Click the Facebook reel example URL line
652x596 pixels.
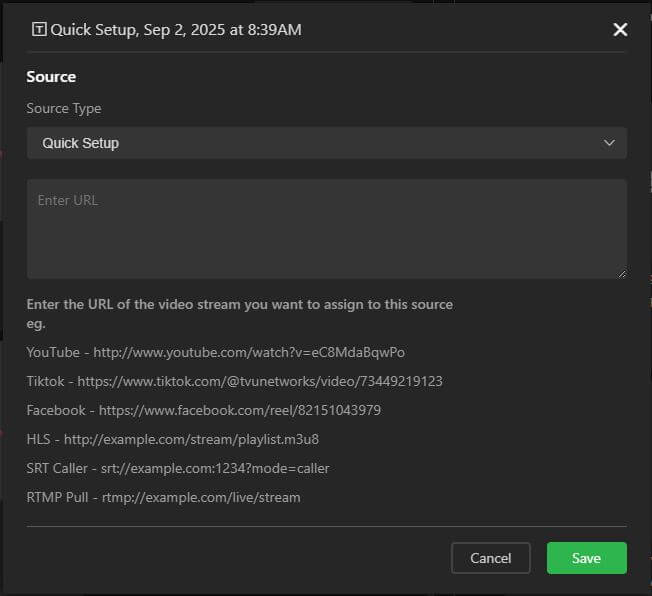point(203,410)
